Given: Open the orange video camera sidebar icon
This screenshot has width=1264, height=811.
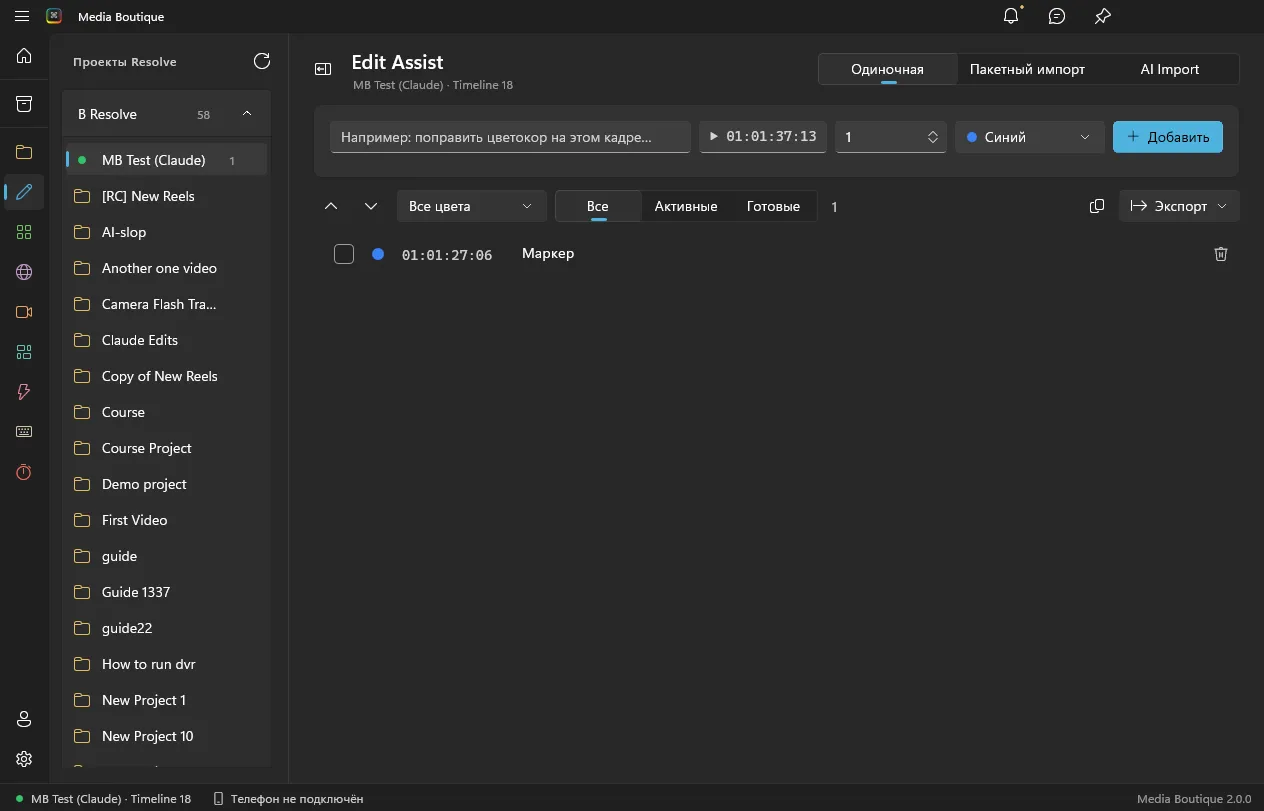Looking at the screenshot, I should [x=24, y=312].
